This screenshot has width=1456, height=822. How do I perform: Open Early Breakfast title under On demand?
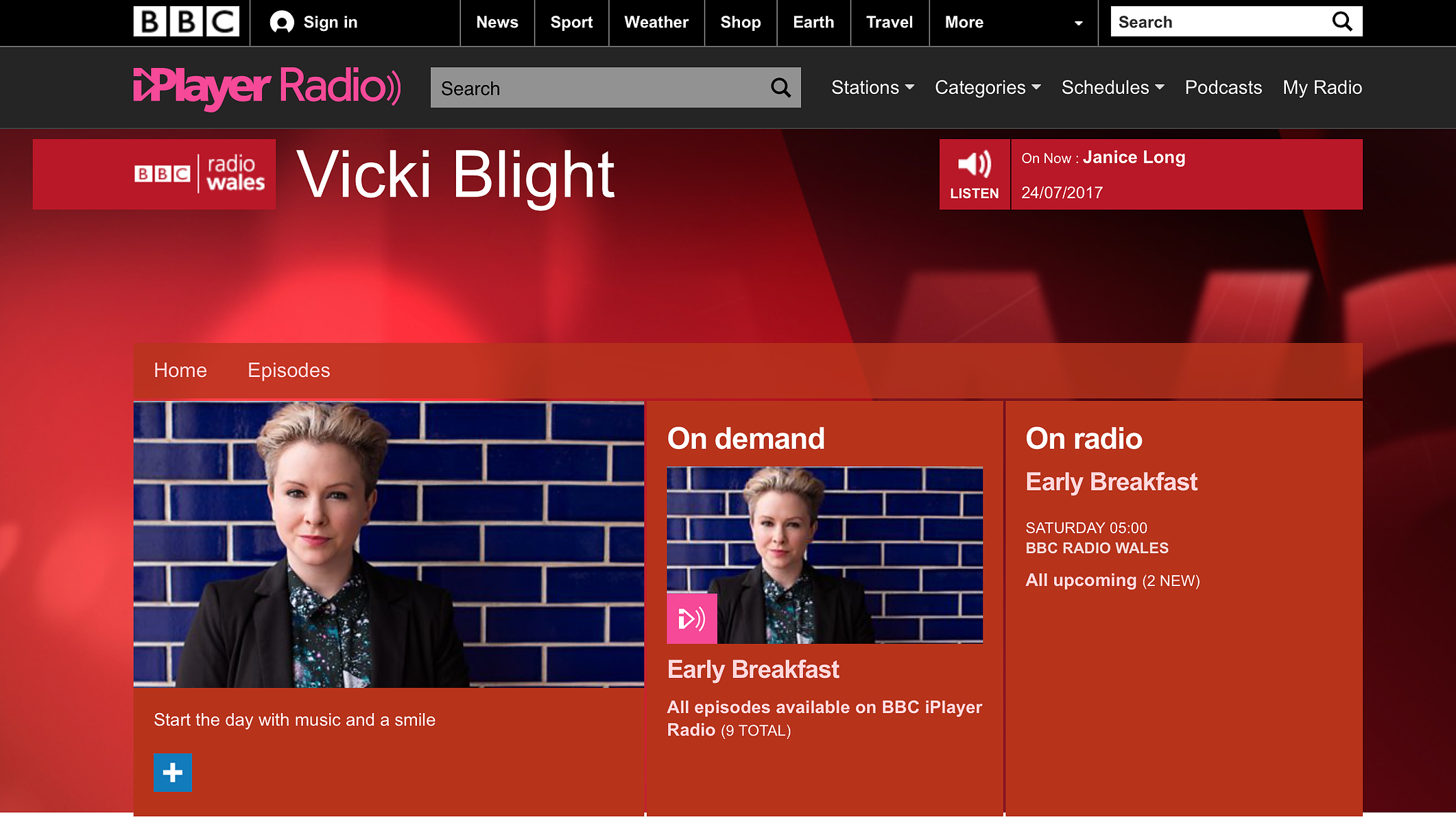pyautogui.click(x=753, y=669)
